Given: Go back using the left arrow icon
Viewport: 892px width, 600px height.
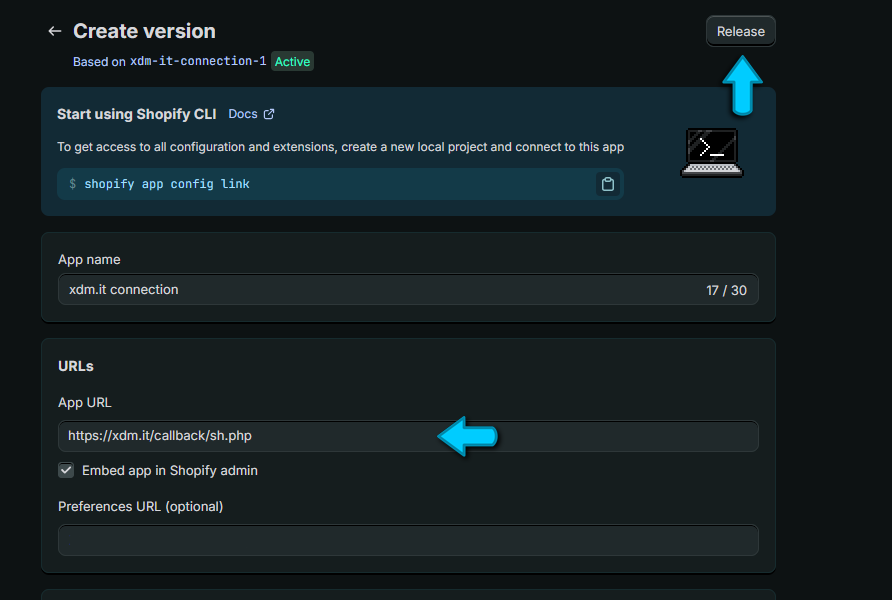Looking at the screenshot, I should point(55,31).
